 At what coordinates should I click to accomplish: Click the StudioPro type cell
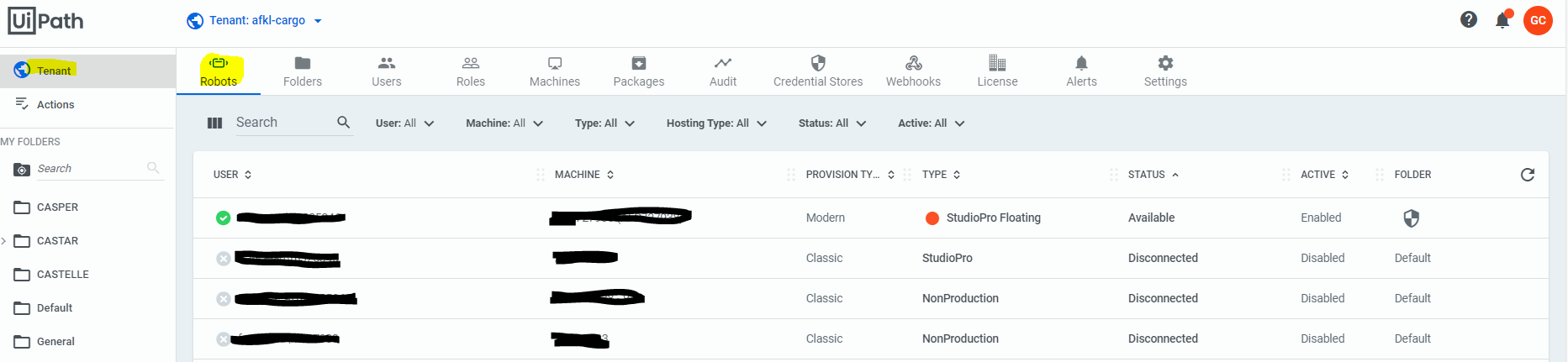[948, 258]
